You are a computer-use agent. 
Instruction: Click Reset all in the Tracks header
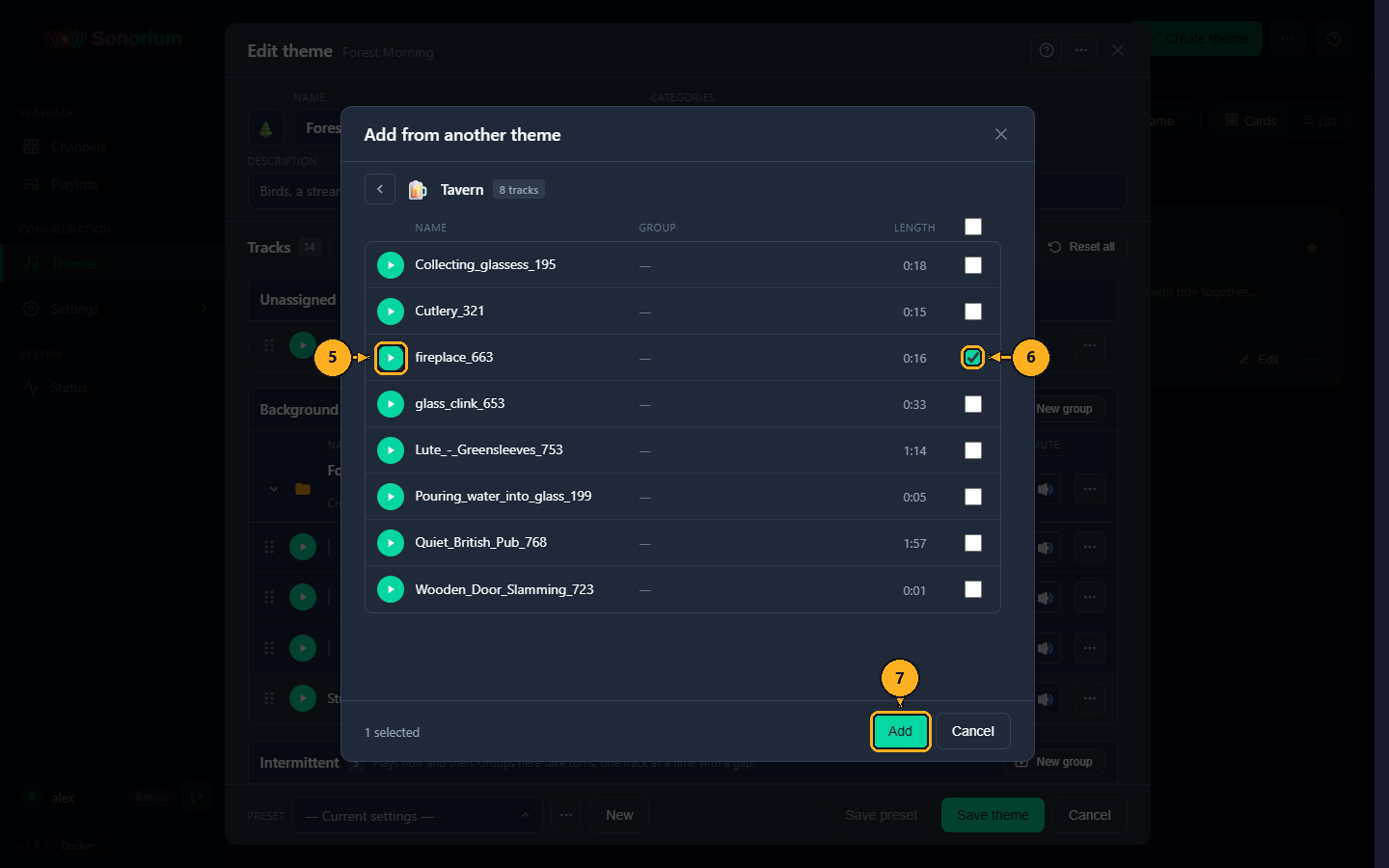point(1081,247)
